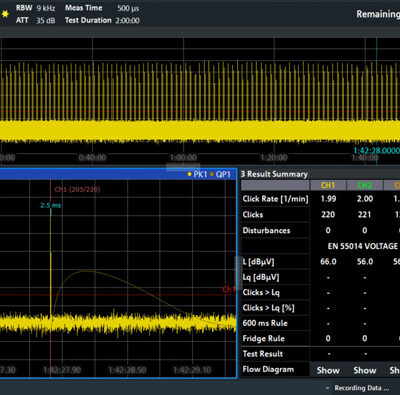
Task: Click the PK1 trace indicator dot
Action: (189, 174)
